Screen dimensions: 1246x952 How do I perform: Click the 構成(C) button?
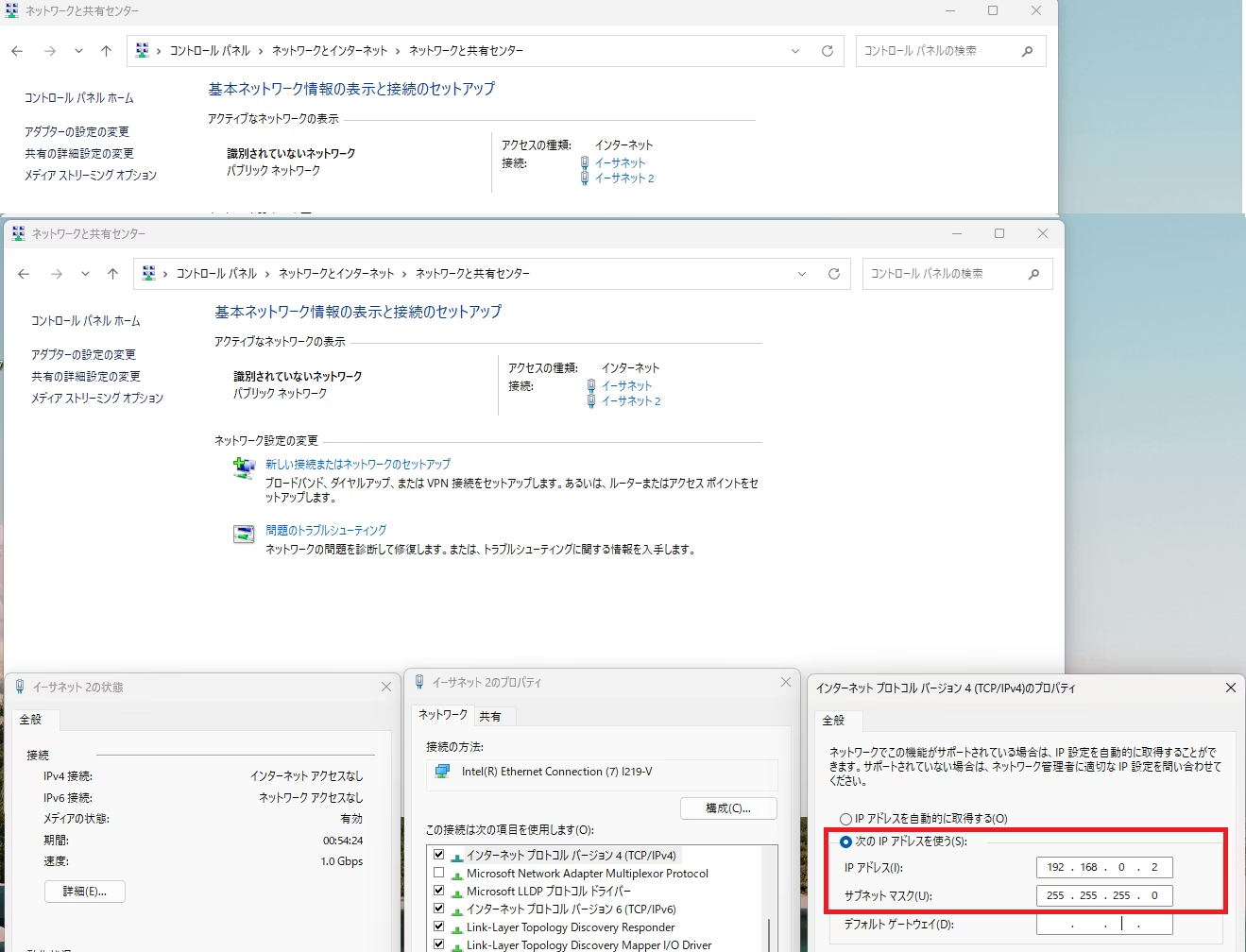pos(728,808)
